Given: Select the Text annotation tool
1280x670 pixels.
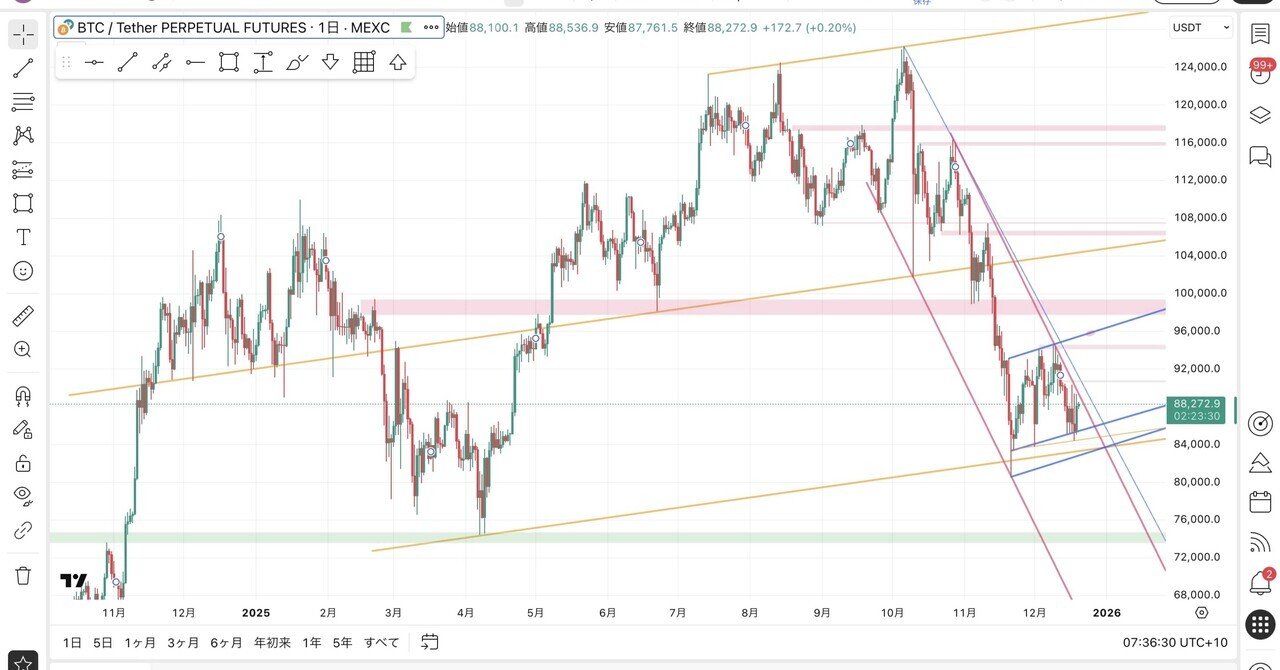Looking at the screenshot, I should [23, 237].
